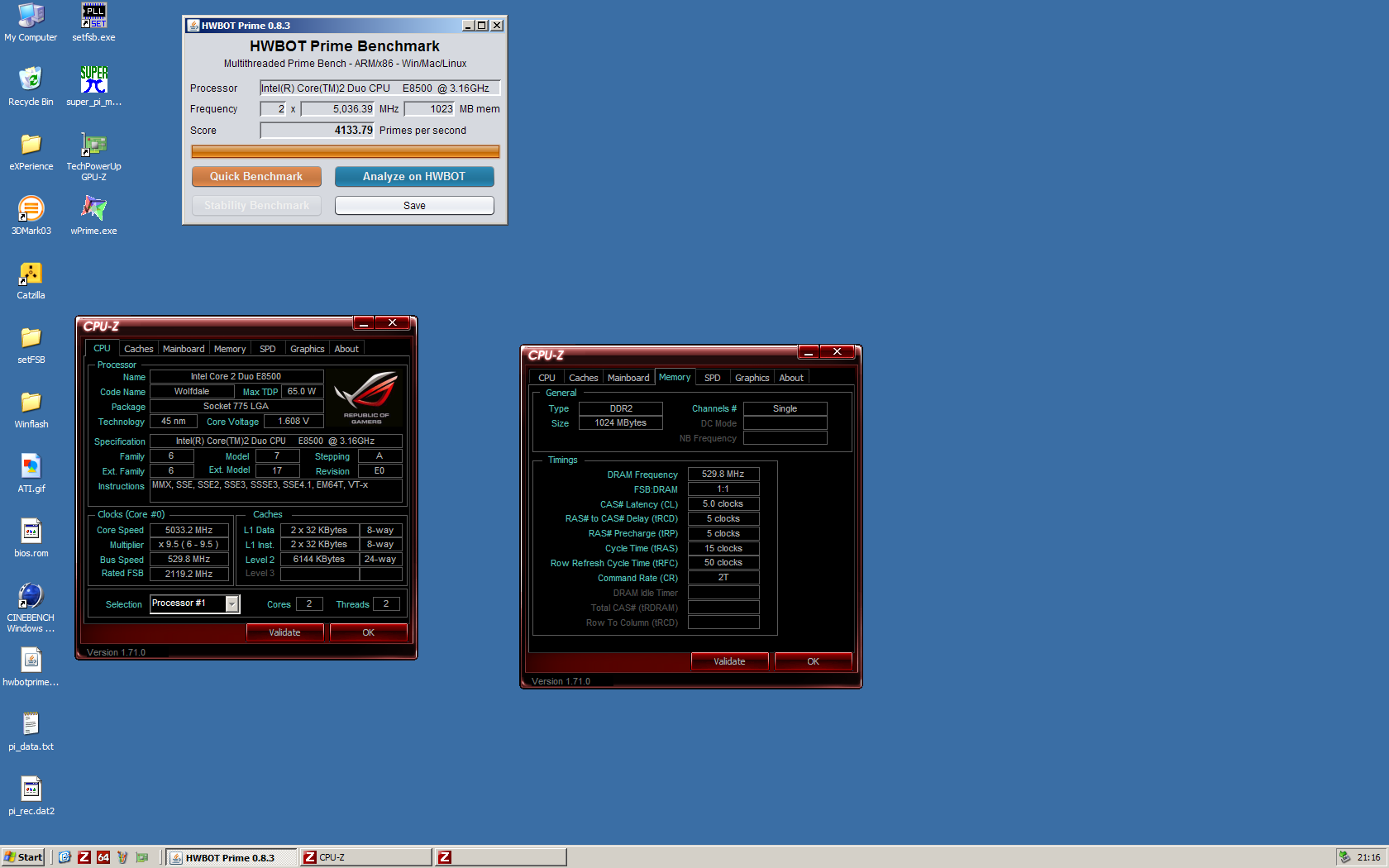Screen dimensions: 1389x868
Task: Open Caches tab in left CPU-Z
Action: 139,349
